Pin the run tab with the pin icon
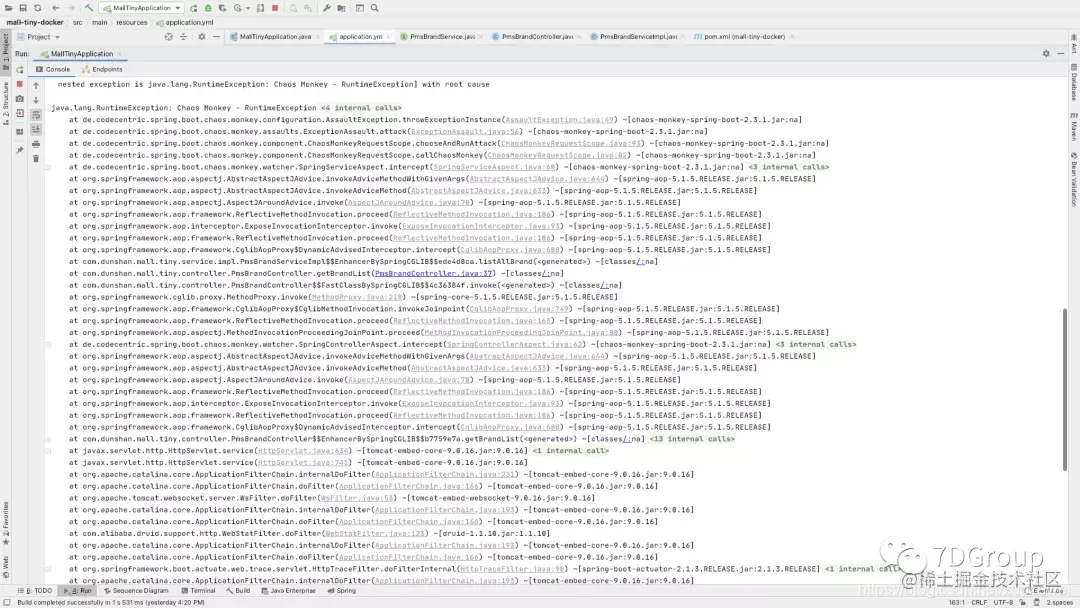The width and height of the screenshot is (1080, 608). point(19,149)
